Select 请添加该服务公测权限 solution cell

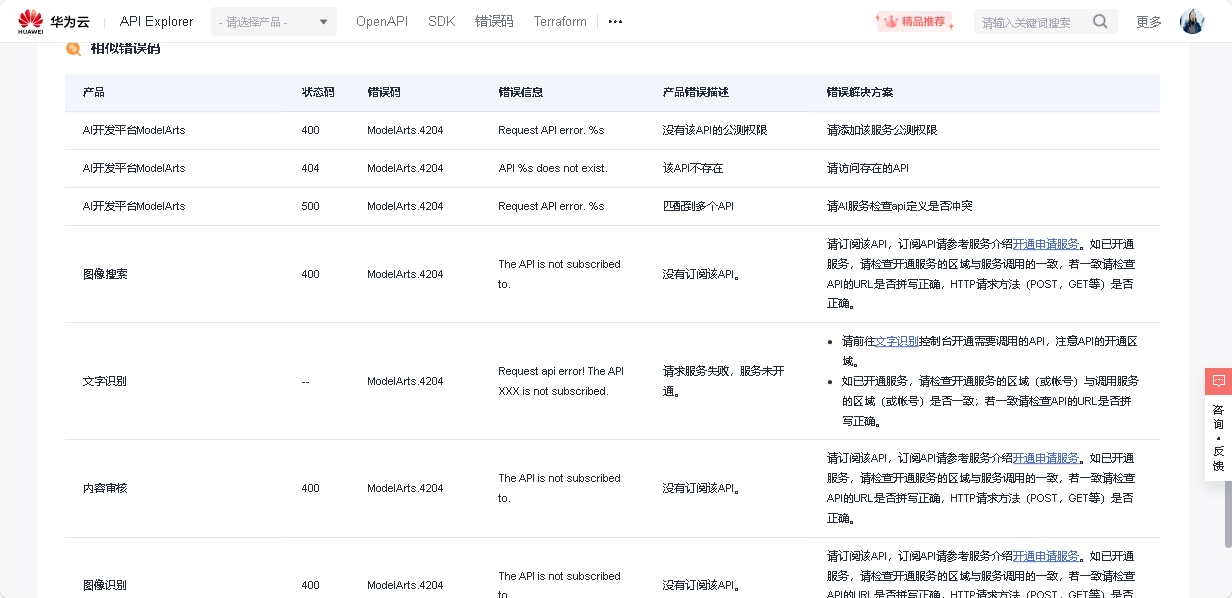click(882, 130)
